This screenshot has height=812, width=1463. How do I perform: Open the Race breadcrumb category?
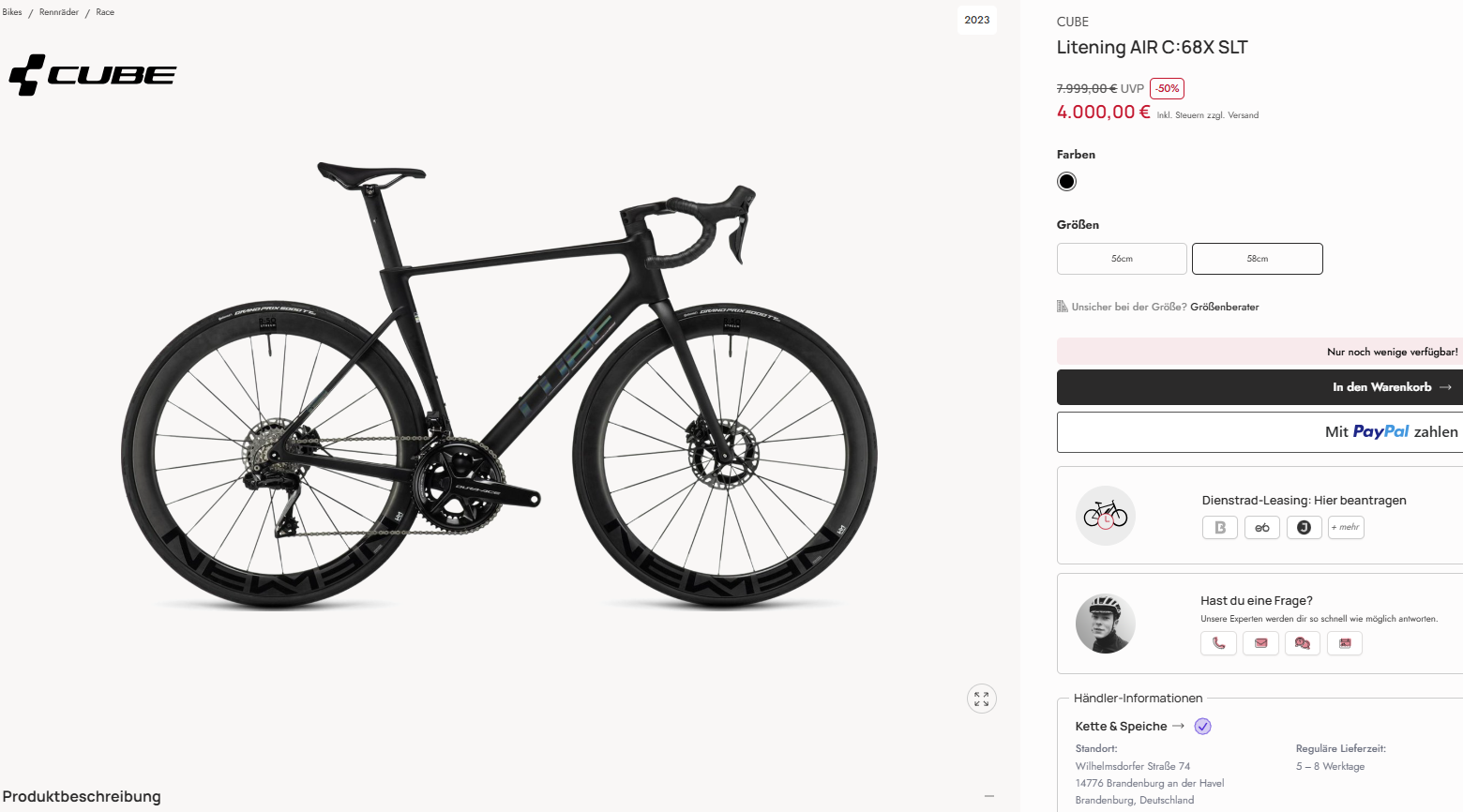coord(105,12)
